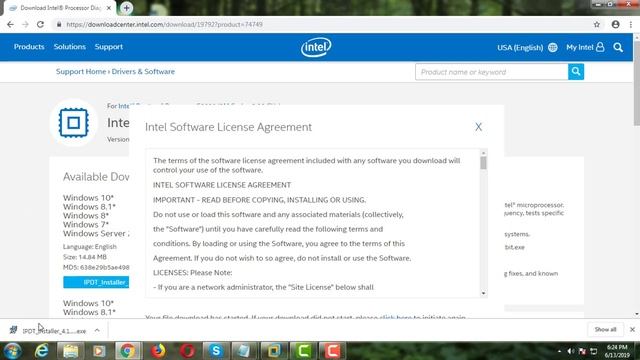
Task: Close the downloads bar
Action: [632, 329]
